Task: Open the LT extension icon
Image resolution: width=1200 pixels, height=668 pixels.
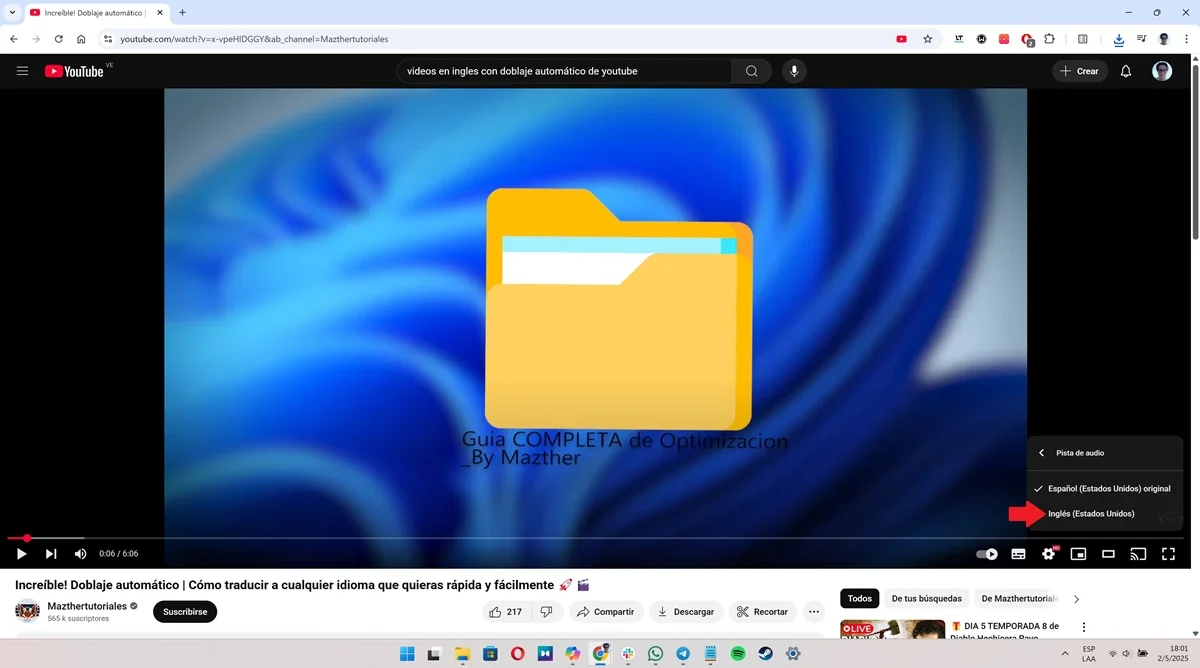Action: click(x=959, y=39)
